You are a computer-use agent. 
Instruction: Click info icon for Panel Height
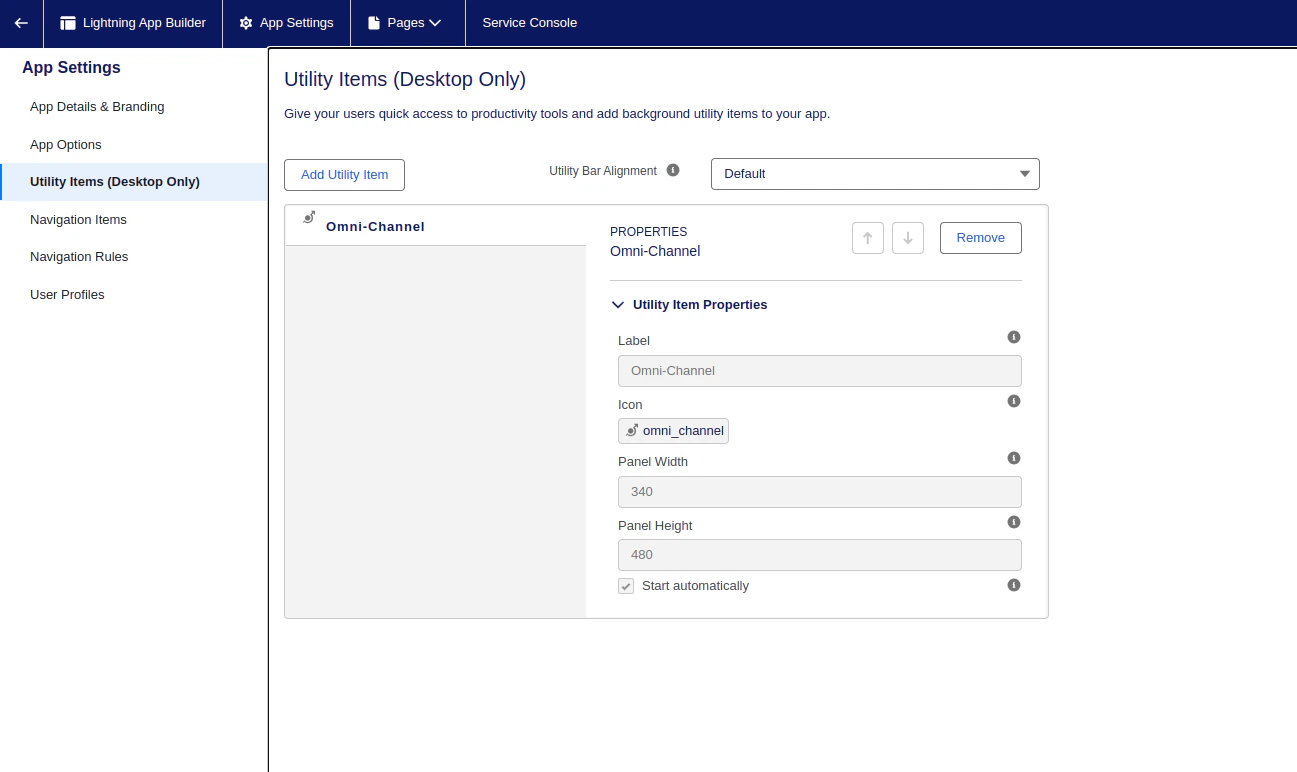1014,522
